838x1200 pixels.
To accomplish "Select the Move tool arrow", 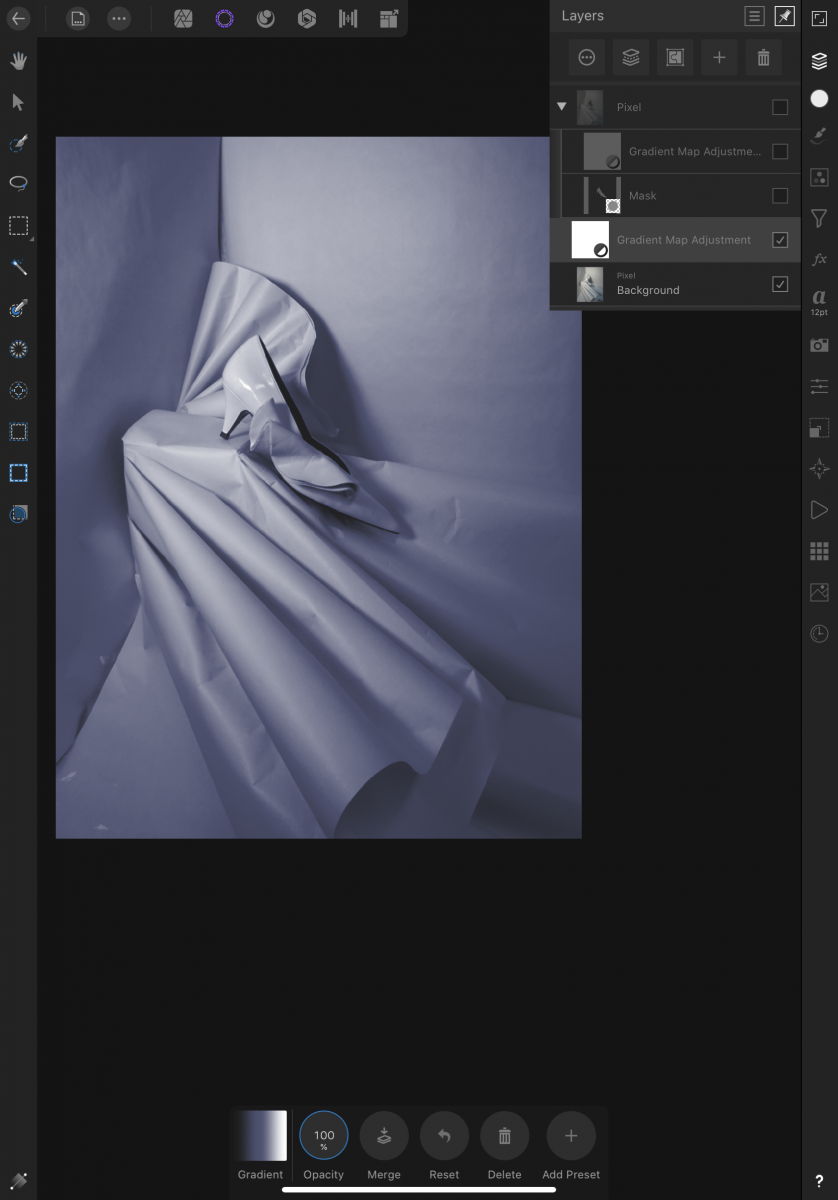I will pos(18,102).
